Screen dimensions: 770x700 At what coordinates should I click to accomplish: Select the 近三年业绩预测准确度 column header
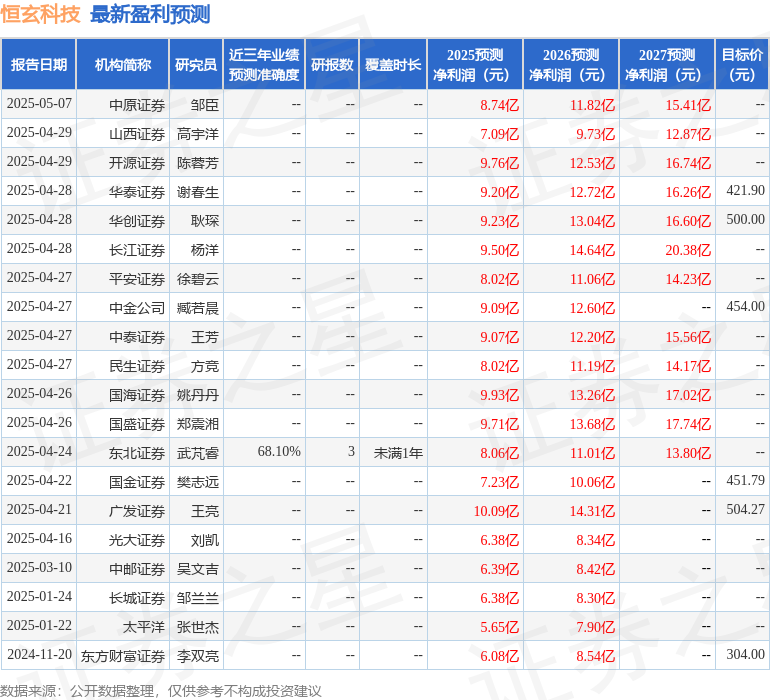coord(264,64)
